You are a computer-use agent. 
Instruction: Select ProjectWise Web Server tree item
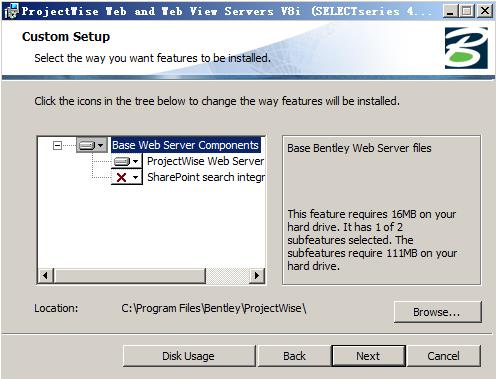pyautogui.click(x=205, y=161)
